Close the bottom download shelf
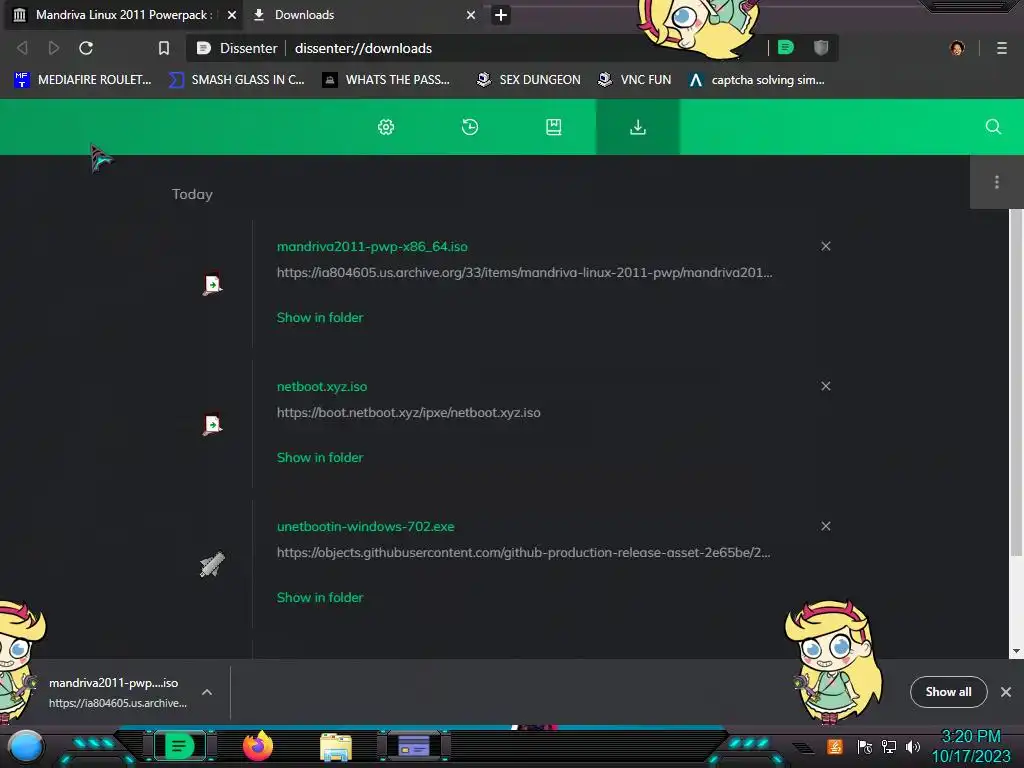1024x768 pixels. (x=1006, y=692)
